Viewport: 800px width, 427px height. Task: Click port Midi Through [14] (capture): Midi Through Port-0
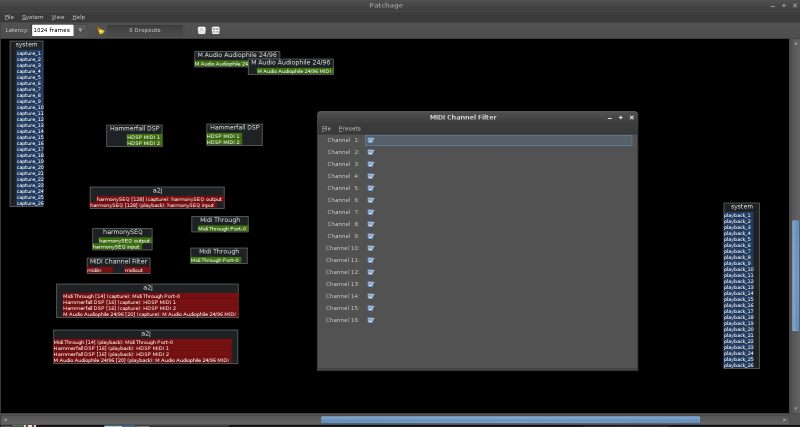150,296
